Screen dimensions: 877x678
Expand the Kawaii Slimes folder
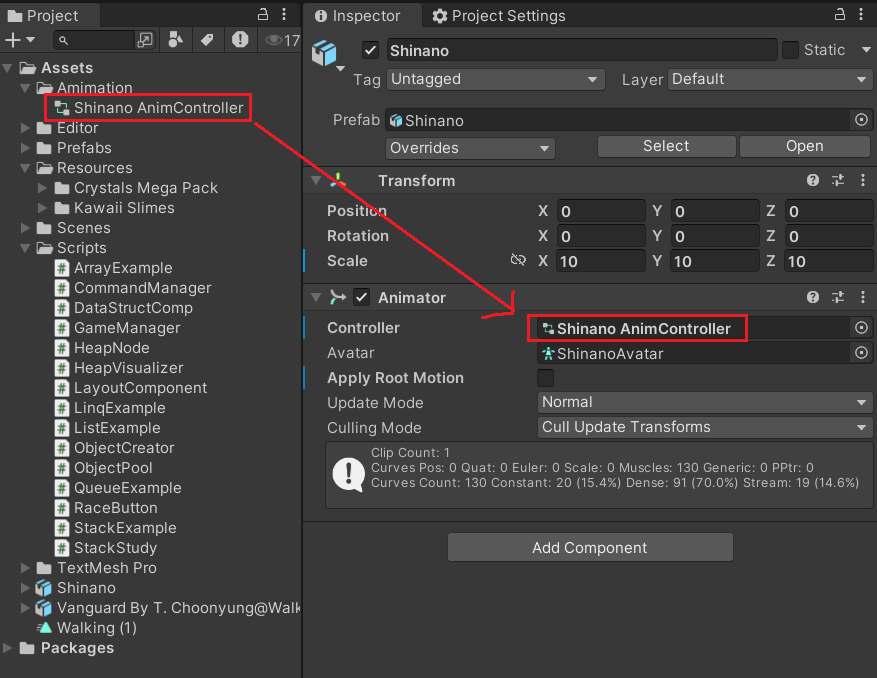(x=43, y=208)
